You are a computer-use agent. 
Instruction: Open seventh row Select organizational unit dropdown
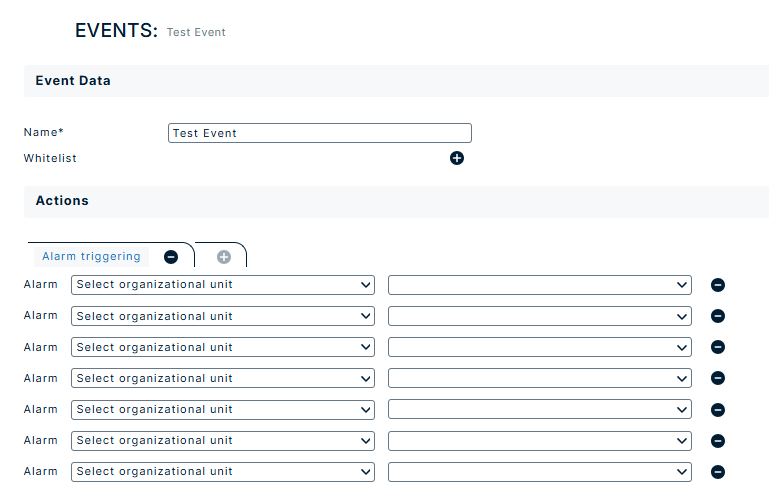pos(223,472)
